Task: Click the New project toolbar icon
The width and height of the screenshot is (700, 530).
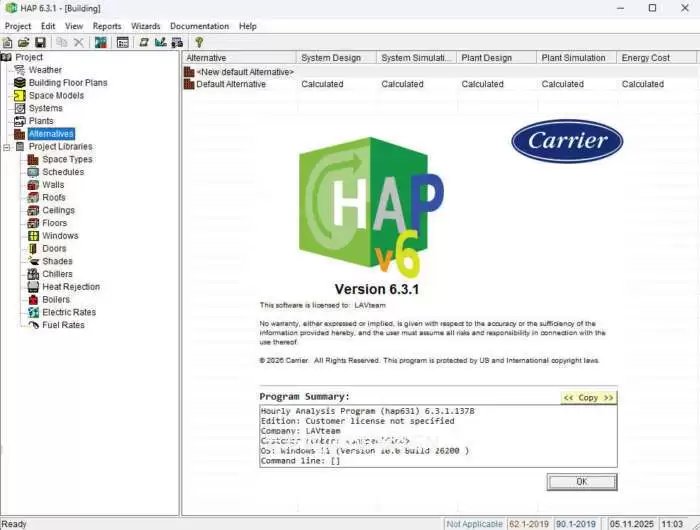Action: (8, 42)
